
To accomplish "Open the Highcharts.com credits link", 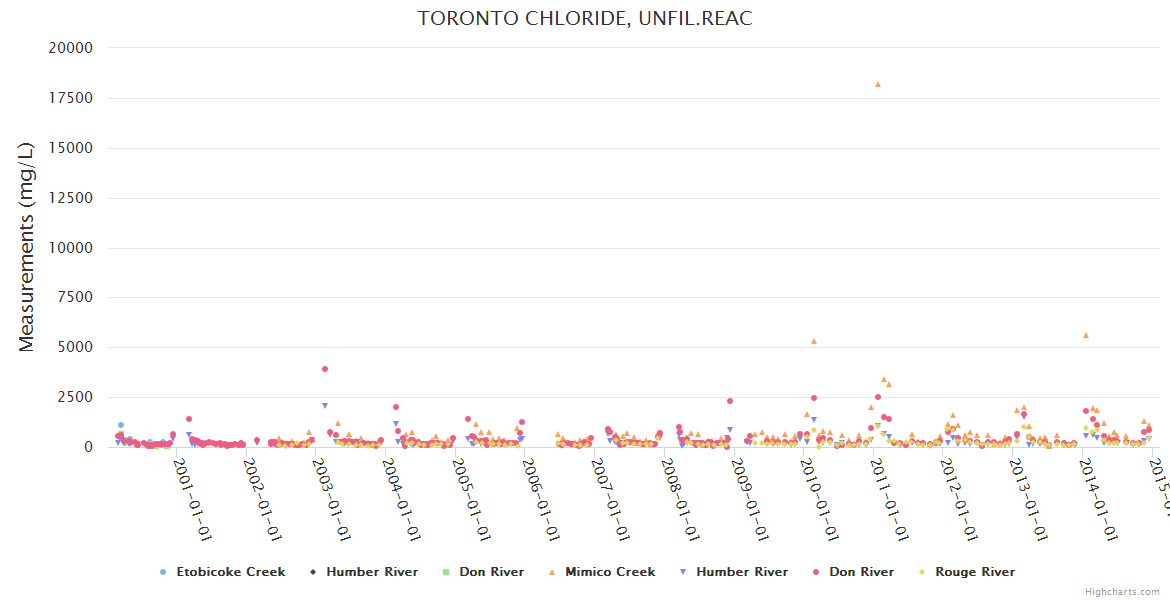I will (x=1122, y=592).
